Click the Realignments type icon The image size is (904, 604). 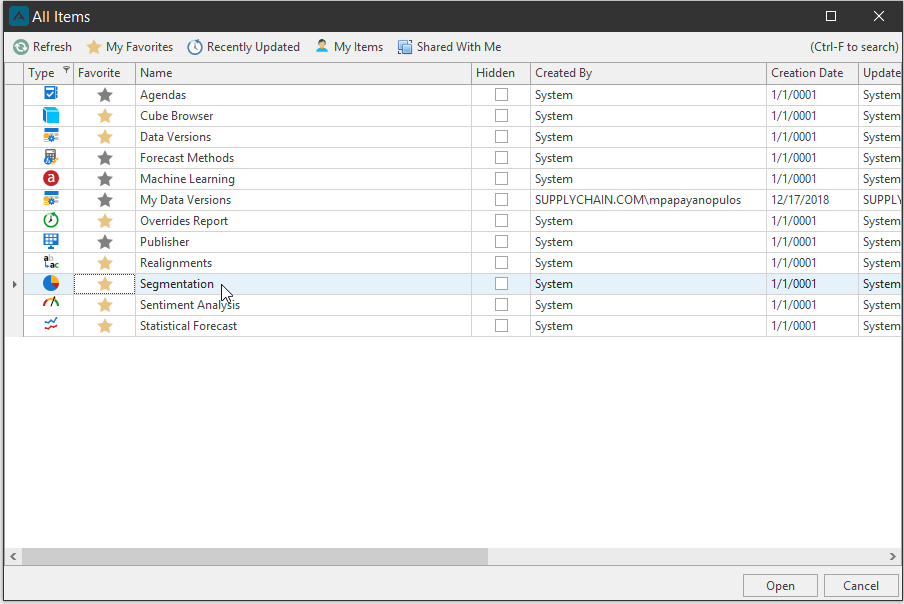(51, 262)
